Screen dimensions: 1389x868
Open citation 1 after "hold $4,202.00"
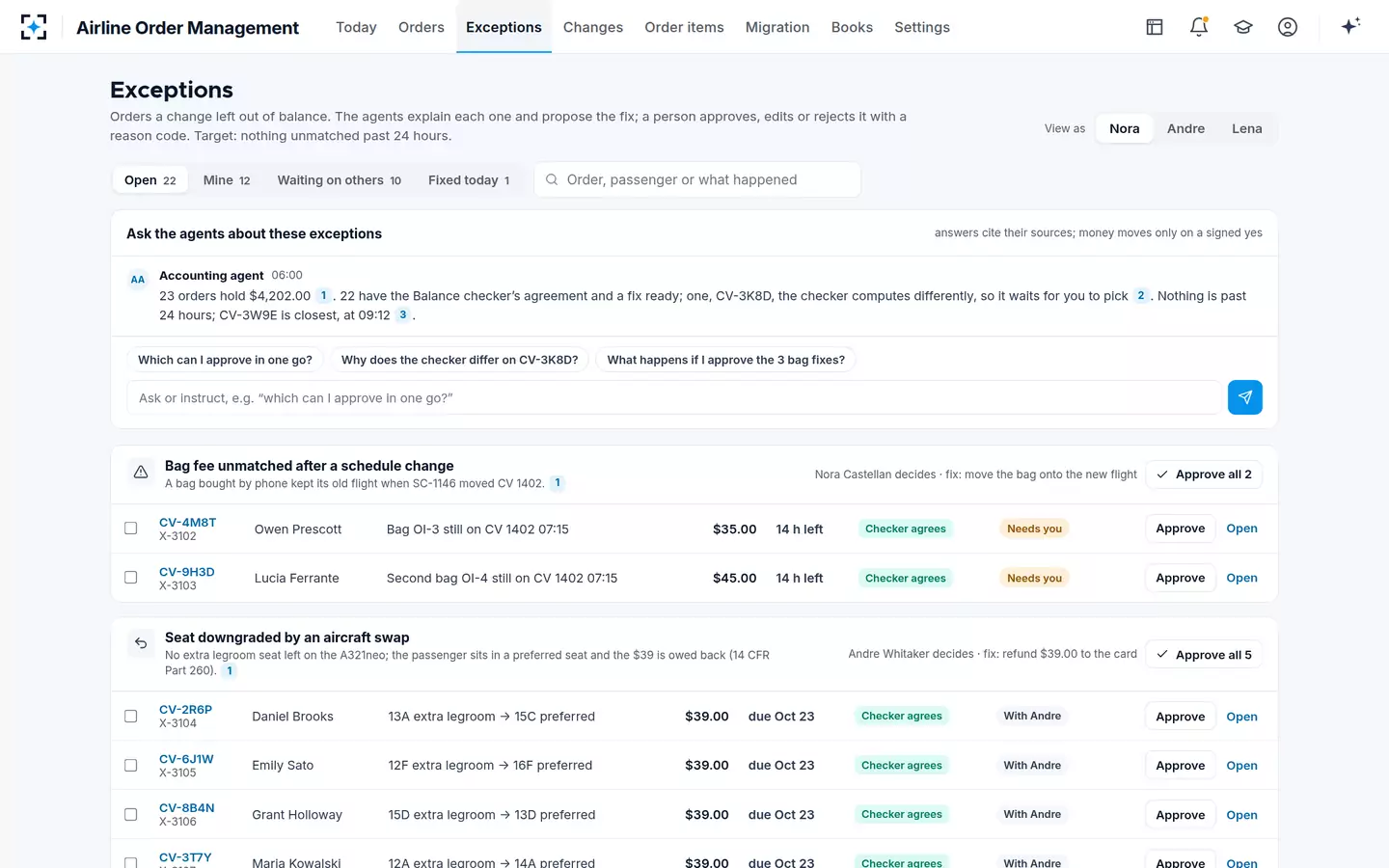click(323, 296)
